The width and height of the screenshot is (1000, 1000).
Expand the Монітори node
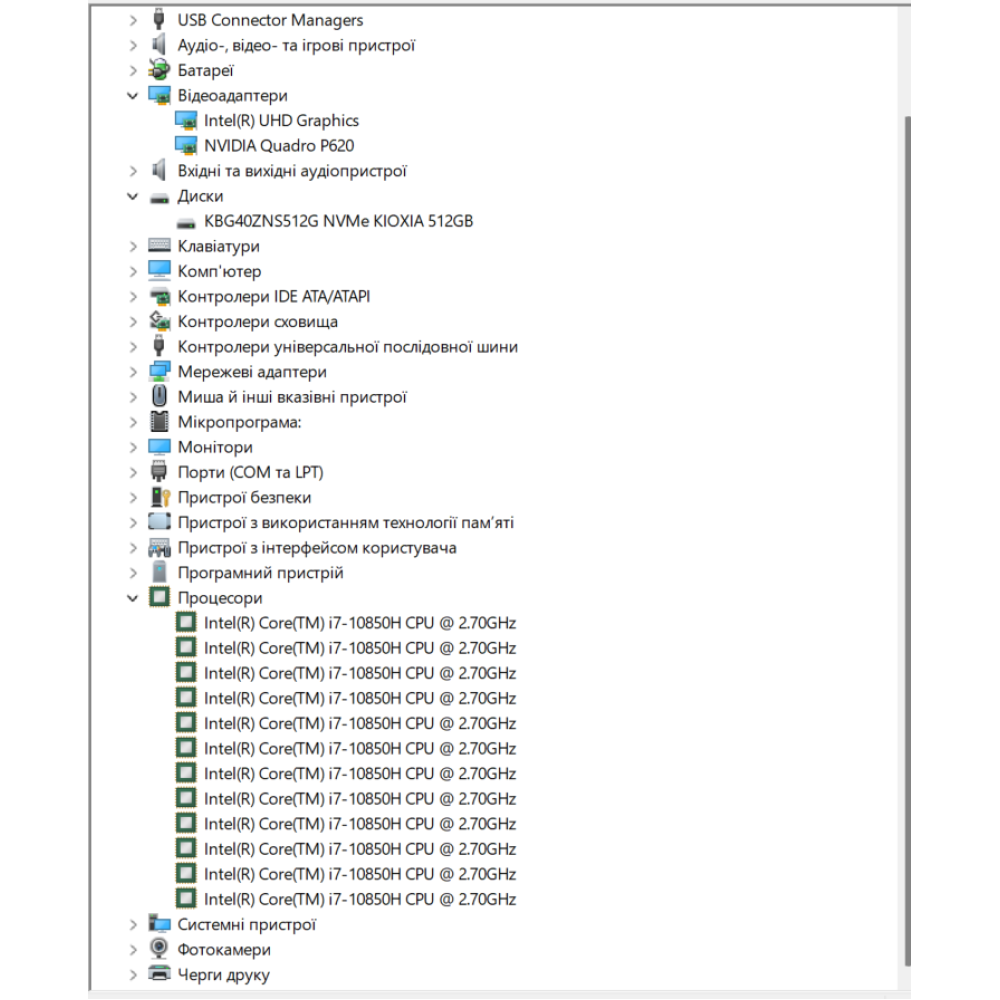tap(133, 447)
